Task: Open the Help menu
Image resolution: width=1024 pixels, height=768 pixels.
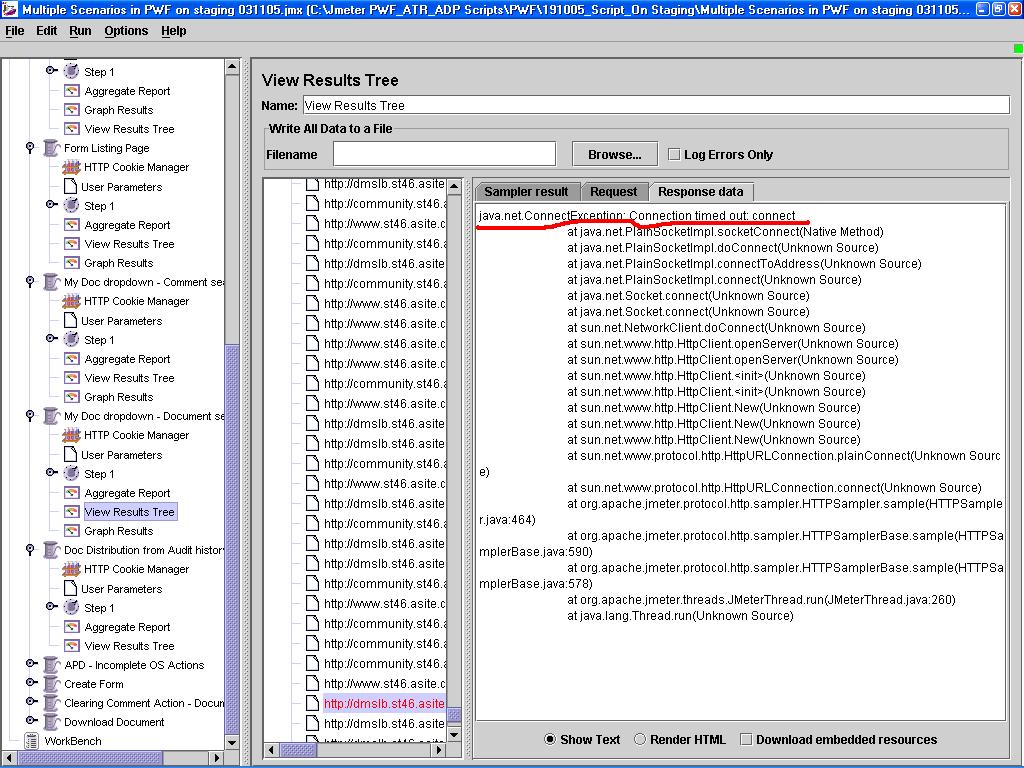Action: pos(174,31)
